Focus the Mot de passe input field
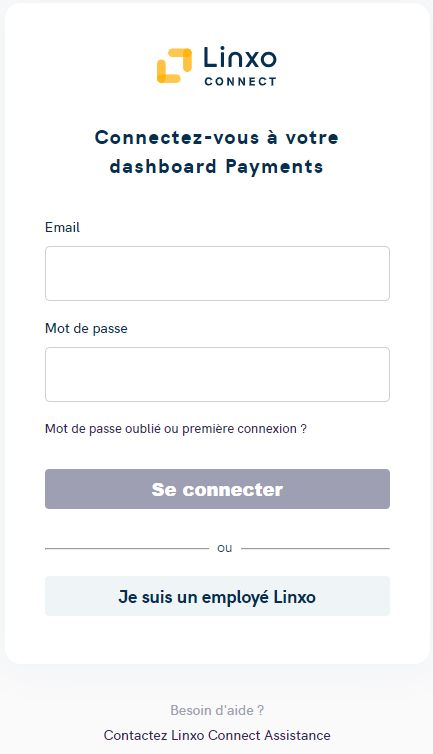 click(x=217, y=375)
